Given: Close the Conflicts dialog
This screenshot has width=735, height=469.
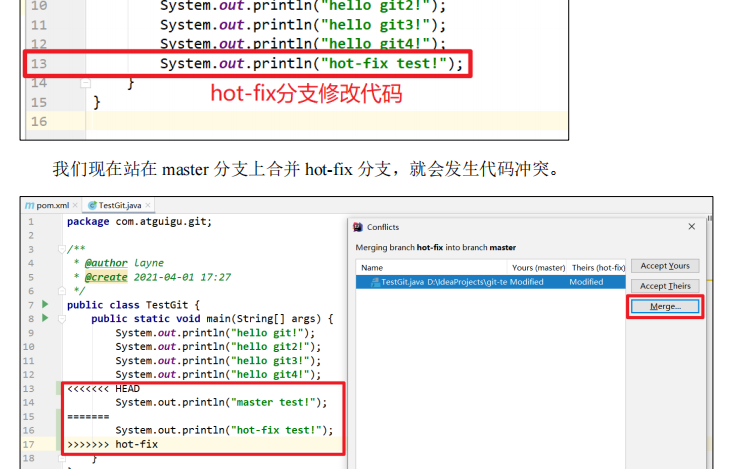Looking at the screenshot, I should pos(691,227).
